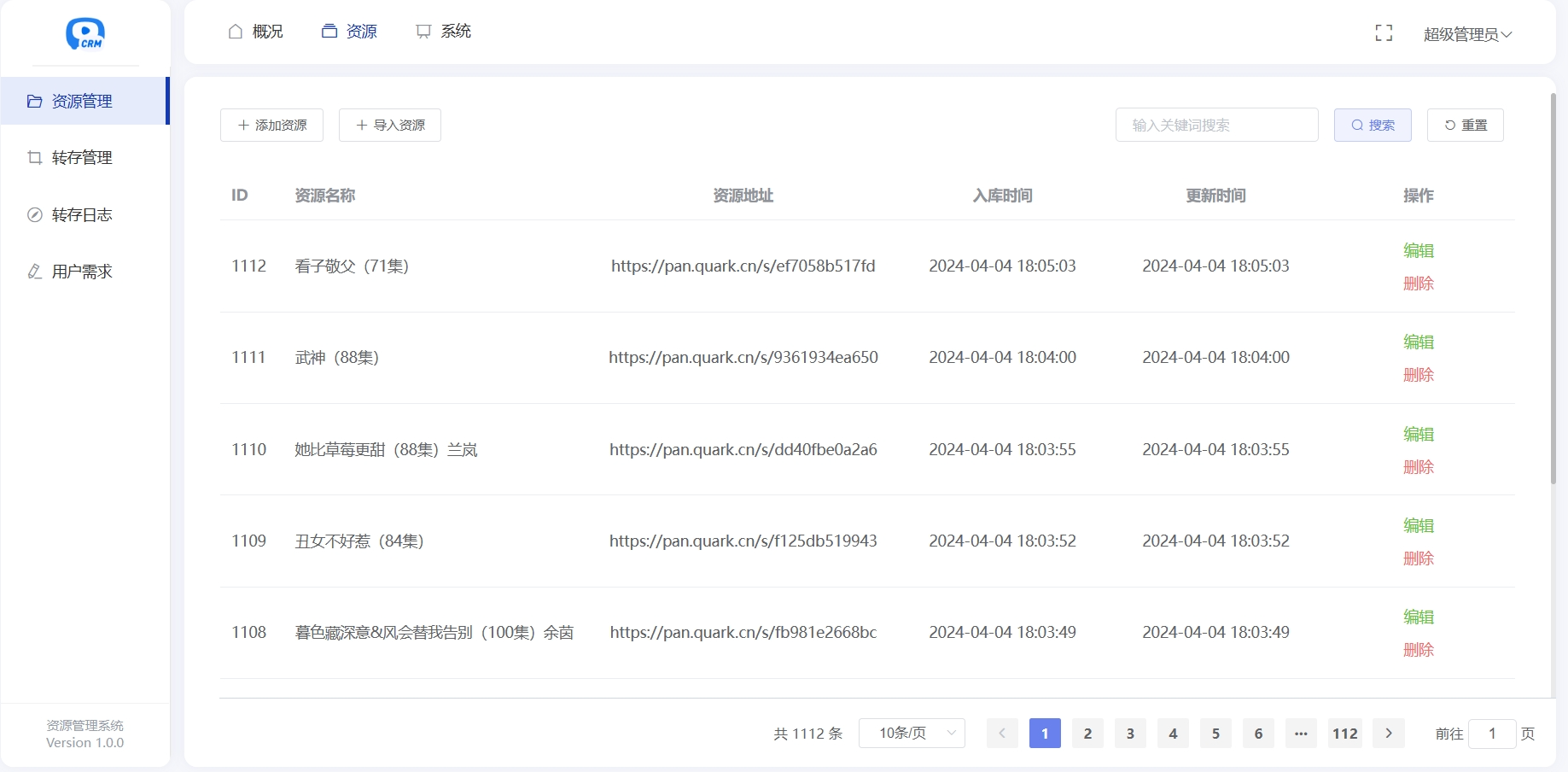Click URL https://pan.quark.cn/s/ef7058b517fd
This screenshot has width=1568, height=772.
click(743, 266)
